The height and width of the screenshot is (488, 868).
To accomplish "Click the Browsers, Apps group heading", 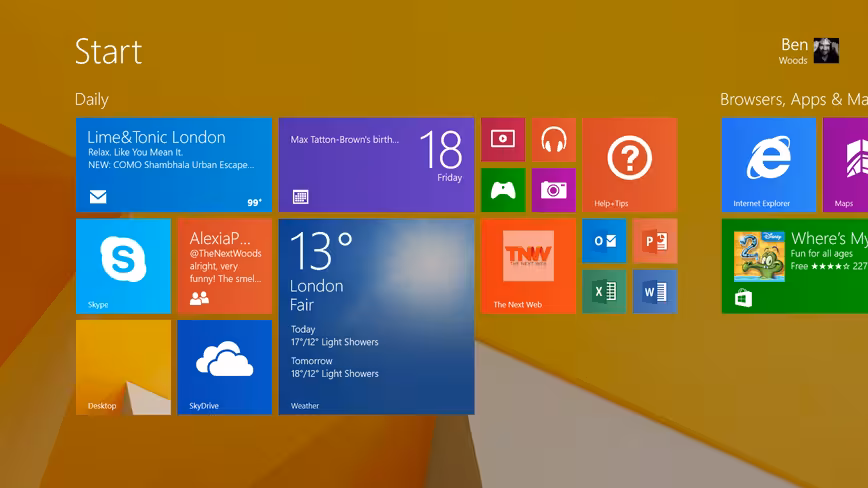I will 794,100.
